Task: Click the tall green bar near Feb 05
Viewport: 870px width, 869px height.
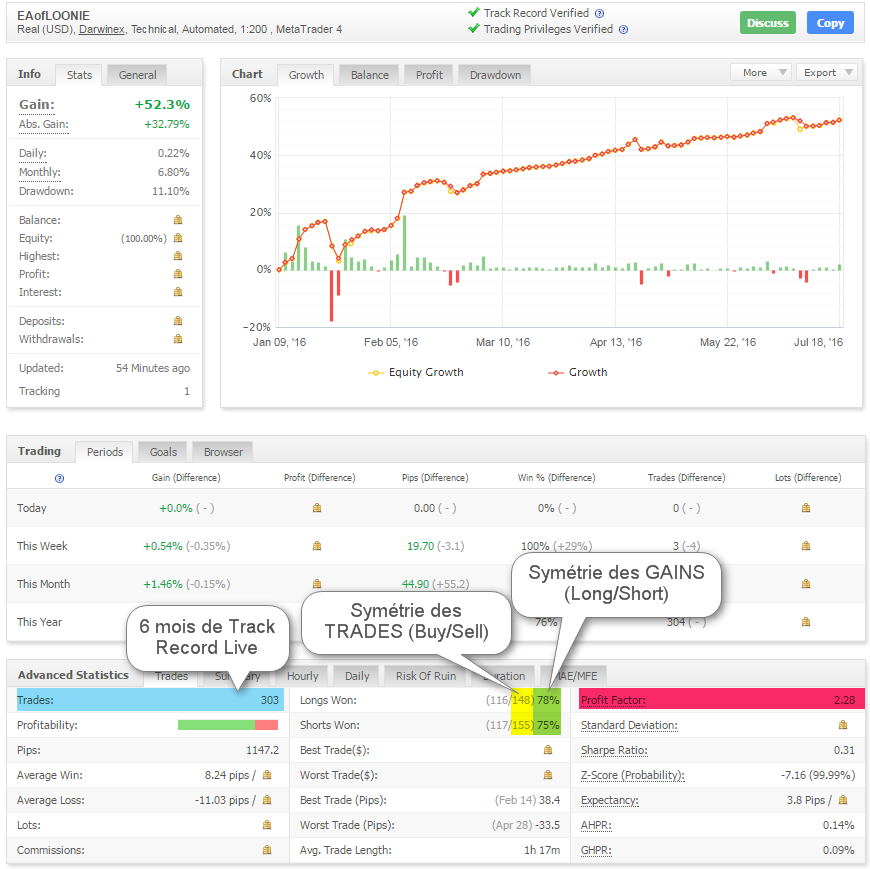Action: (404, 242)
